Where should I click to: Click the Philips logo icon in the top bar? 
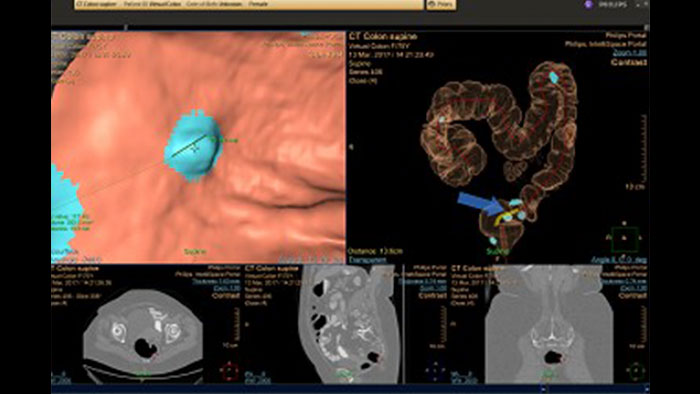588,4
